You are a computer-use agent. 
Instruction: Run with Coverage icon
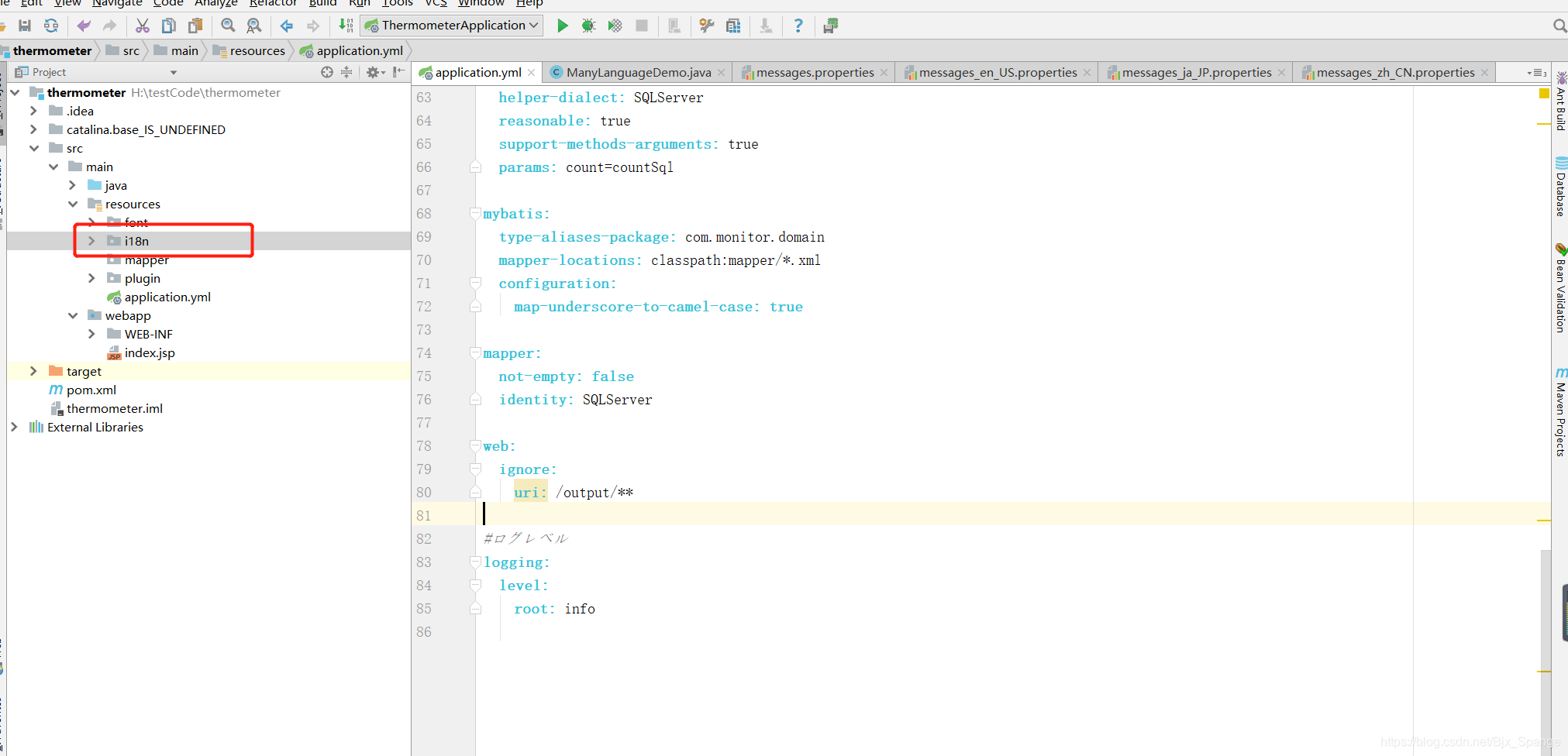tap(615, 26)
